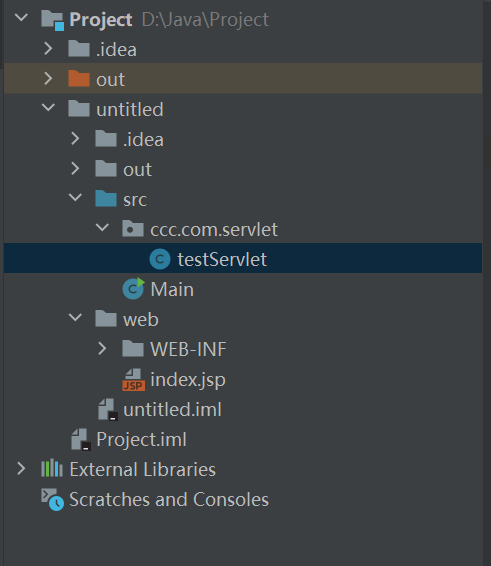Expand the orange out folder
491x566 pixels.
(48, 78)
